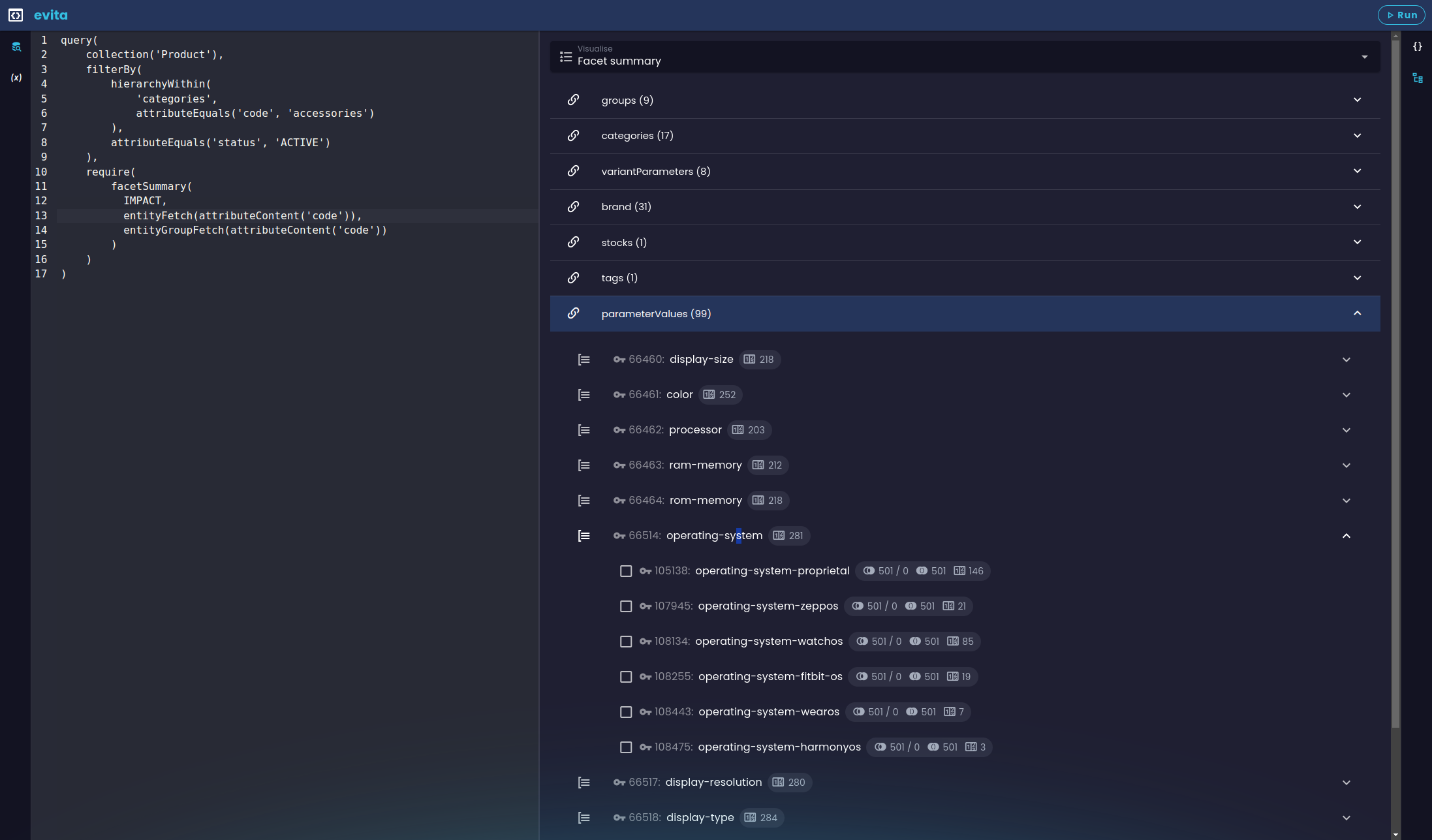Click the link icon beside brand reference

coord(573,207)
